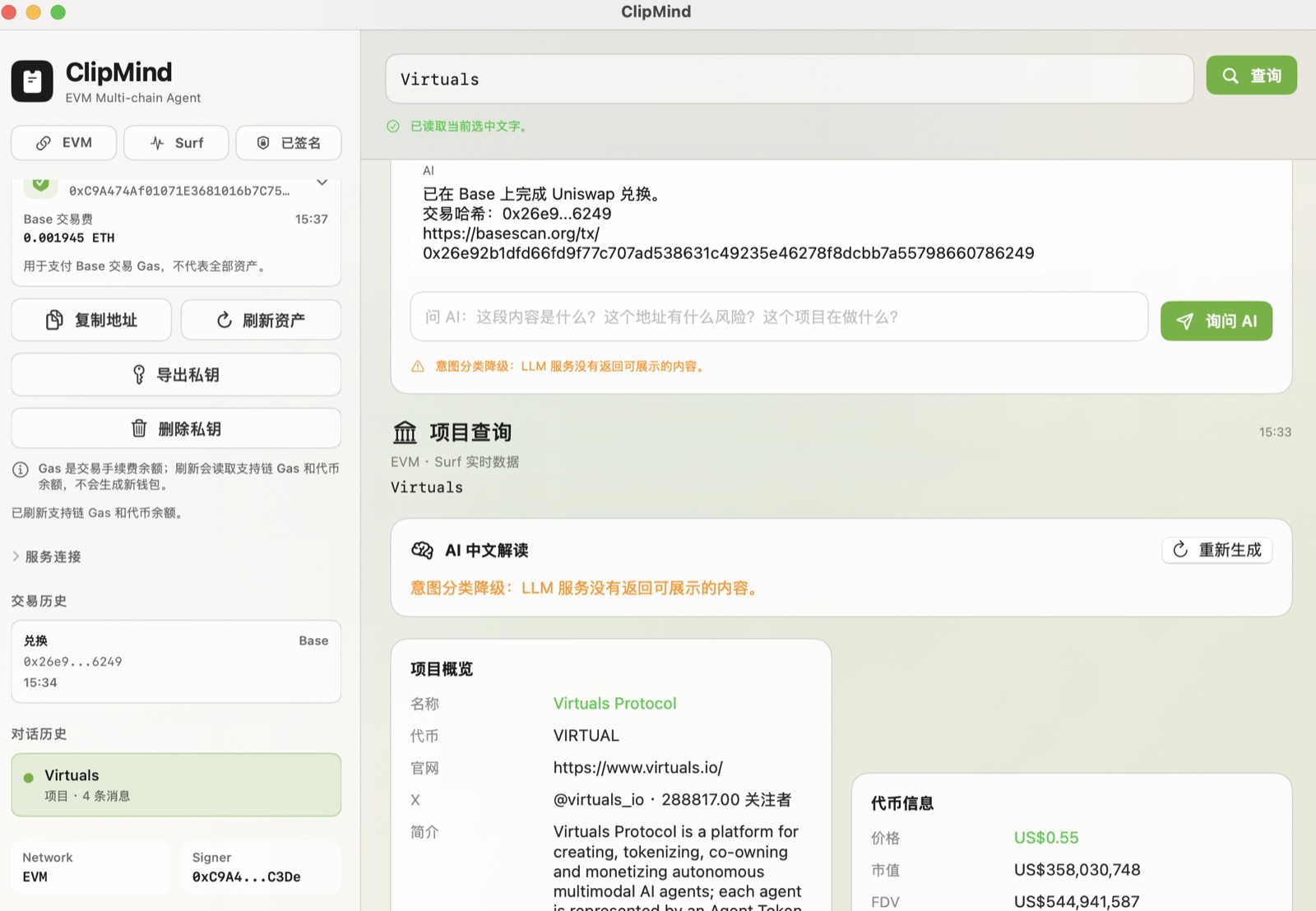
Task: Click the Network EVM card
Action: click(x=91, y=867)
